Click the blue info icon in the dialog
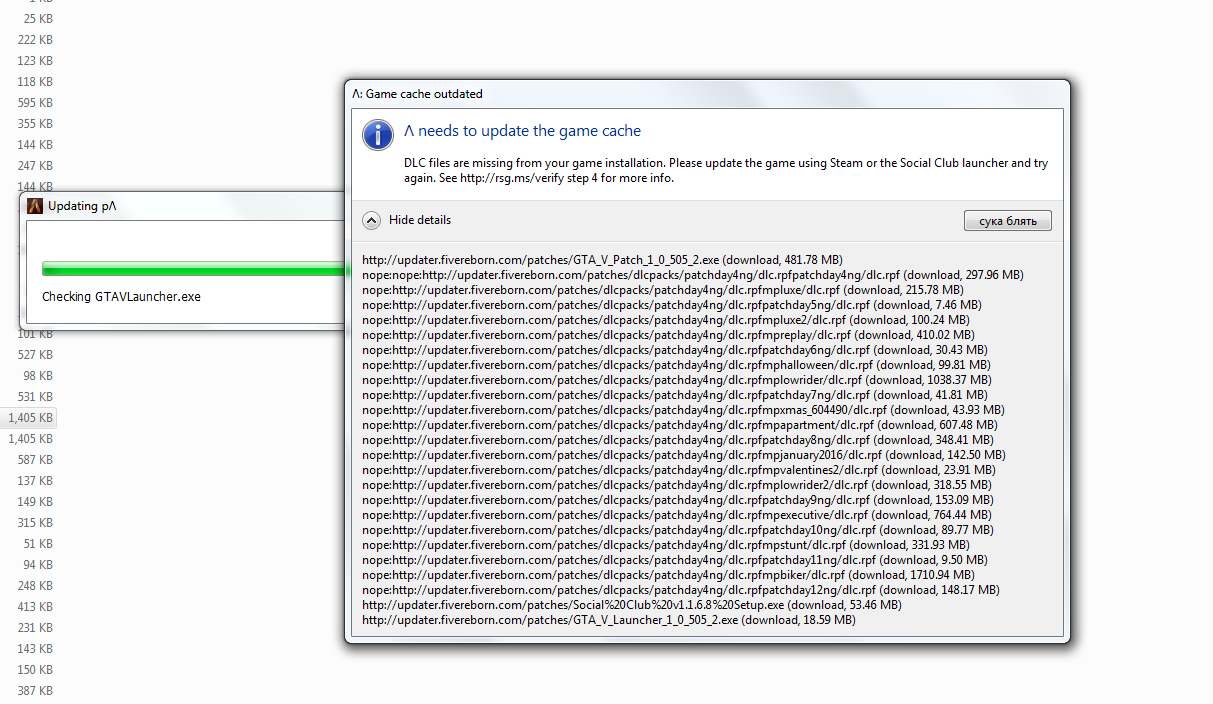This screenshot has width=1213, height=704. click(377, 134)
